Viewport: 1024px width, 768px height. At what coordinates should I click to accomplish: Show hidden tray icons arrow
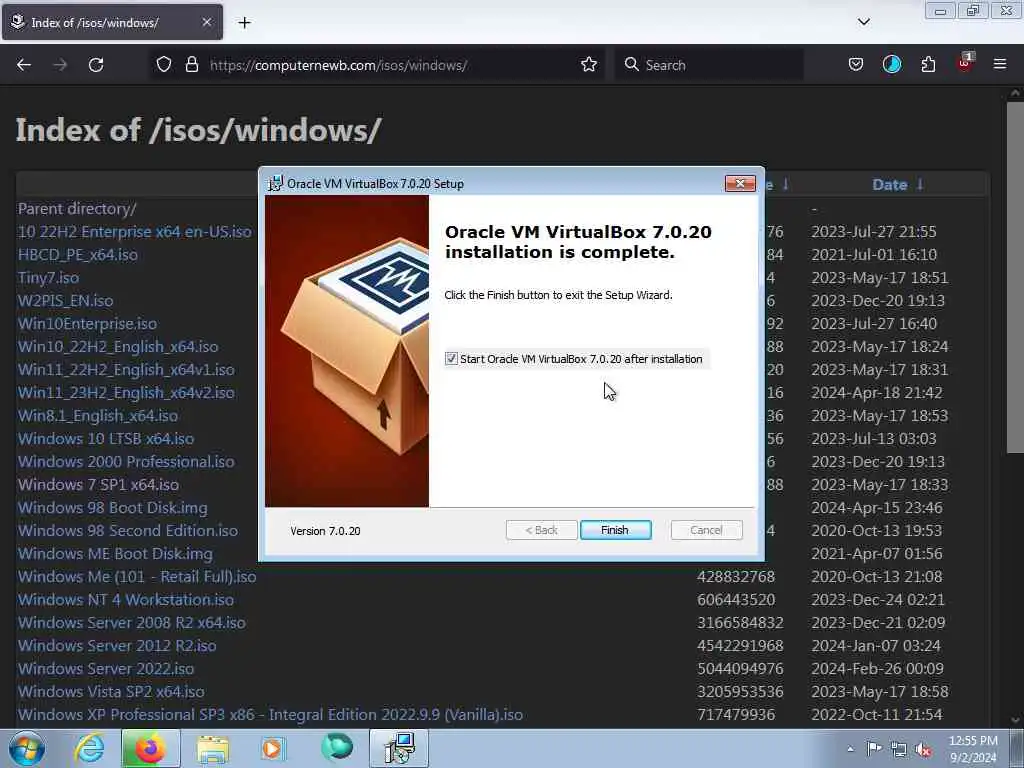click(850, 749)
